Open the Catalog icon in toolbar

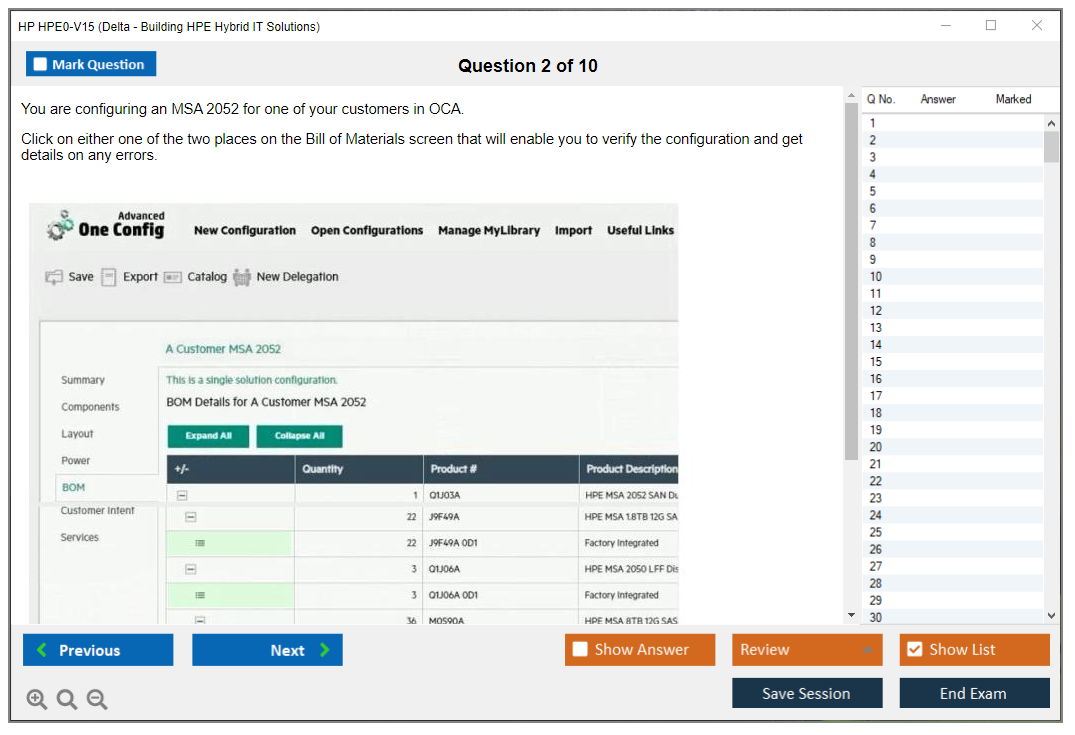click(x=172, y=277)
